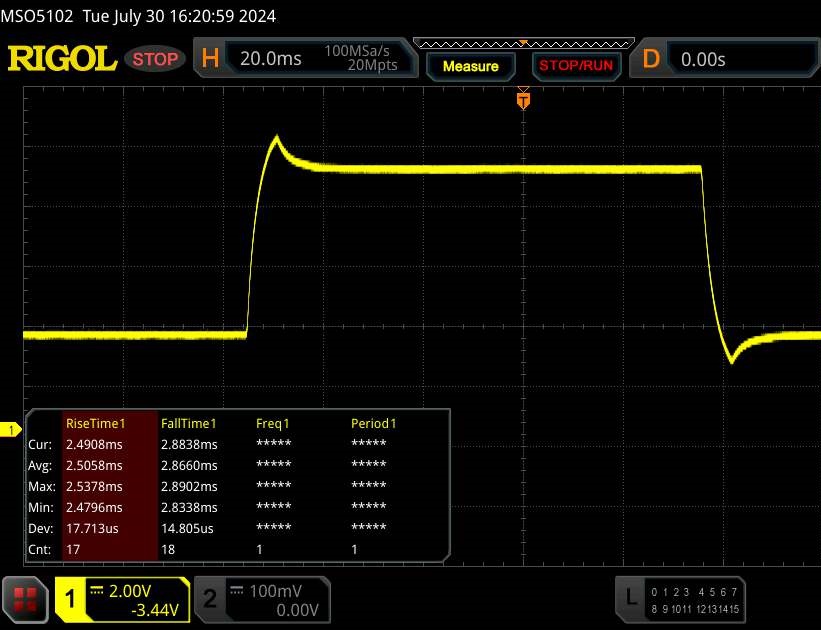Click FallTime1 min value 2.8338ms
Screen dimensions: 821x630
[189, 507]
